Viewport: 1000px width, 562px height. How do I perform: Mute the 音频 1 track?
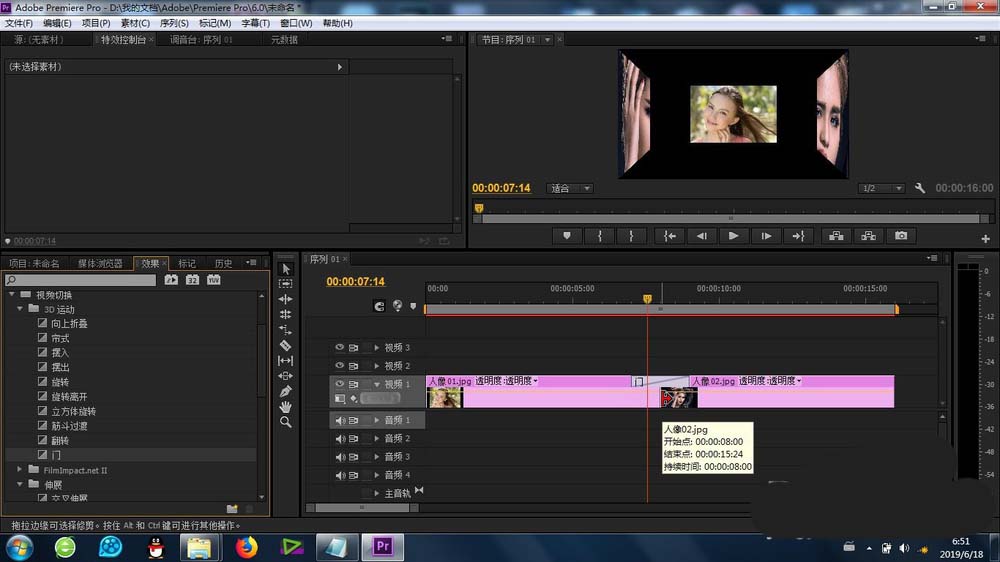coord(340,420)
